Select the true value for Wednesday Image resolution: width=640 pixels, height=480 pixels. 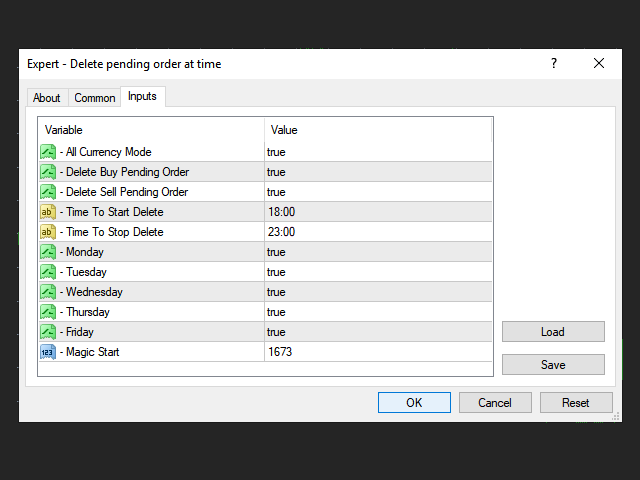[x=276, y=292]
